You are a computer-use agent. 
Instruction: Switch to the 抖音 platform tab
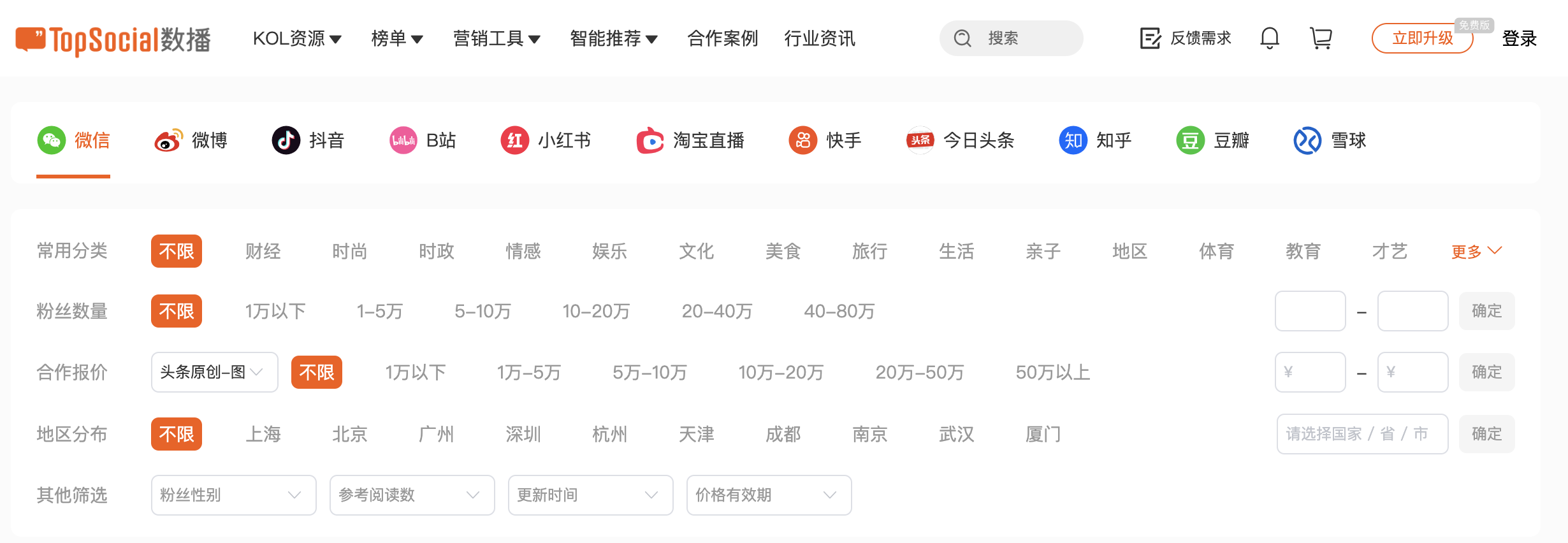(x=309, y=140)
